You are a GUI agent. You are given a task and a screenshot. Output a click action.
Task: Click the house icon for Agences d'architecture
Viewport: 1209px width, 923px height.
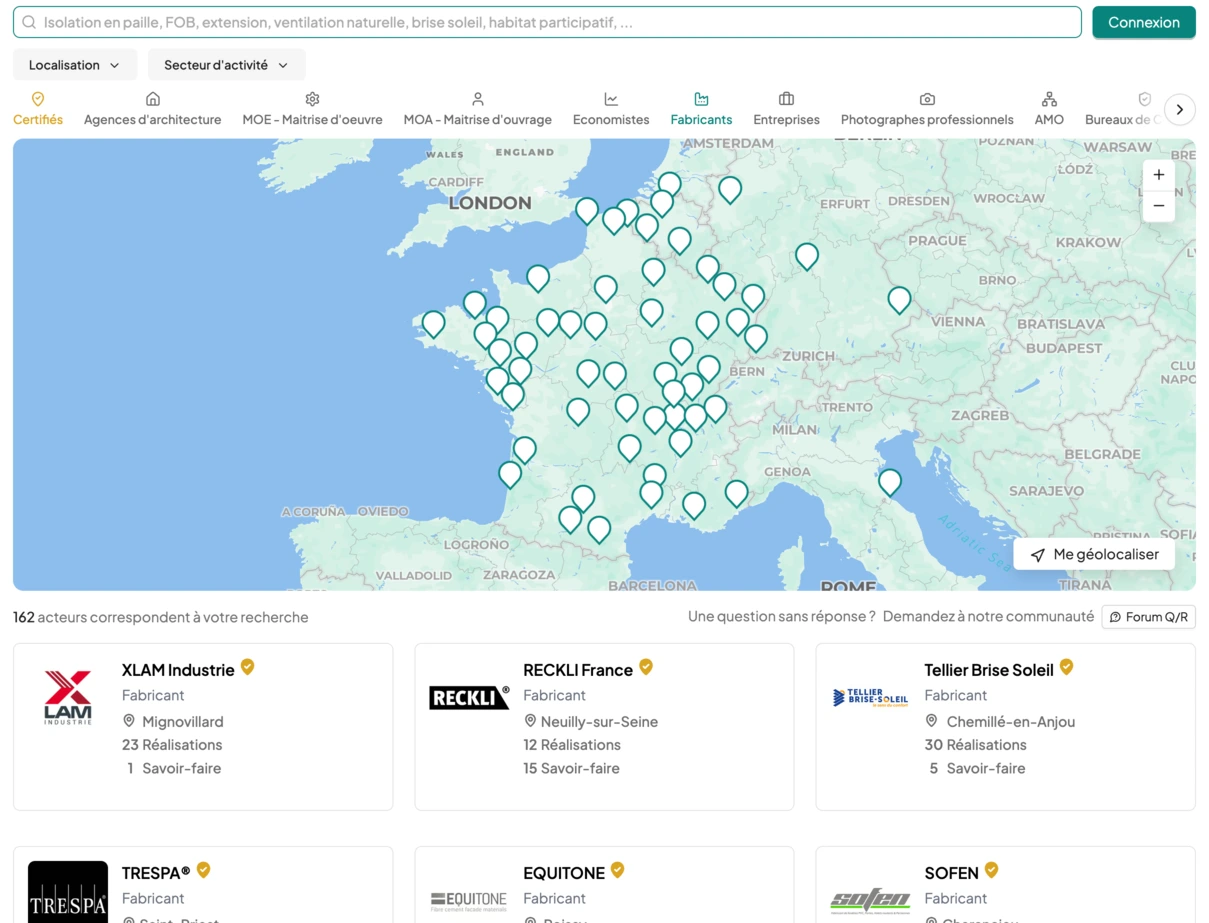(x=153, y=99)
